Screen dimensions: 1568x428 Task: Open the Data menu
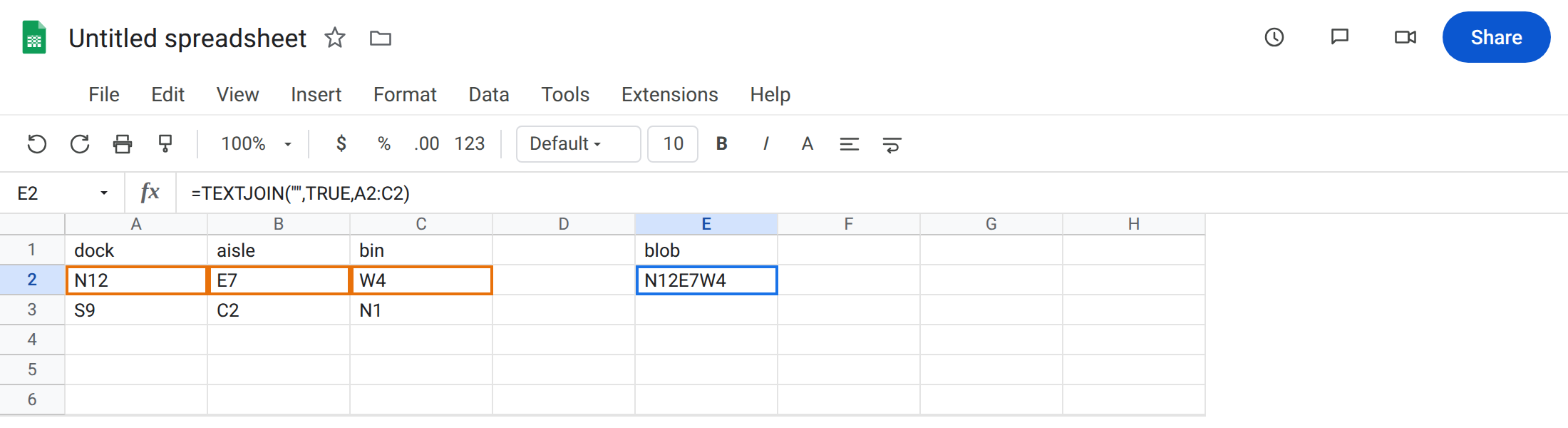489,94
